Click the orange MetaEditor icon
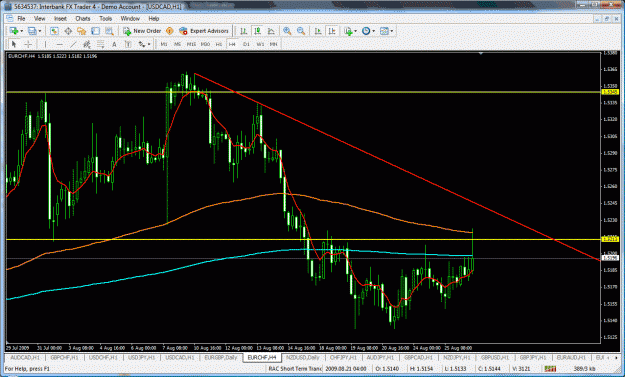The image size is (625, 377). (169, 31)
